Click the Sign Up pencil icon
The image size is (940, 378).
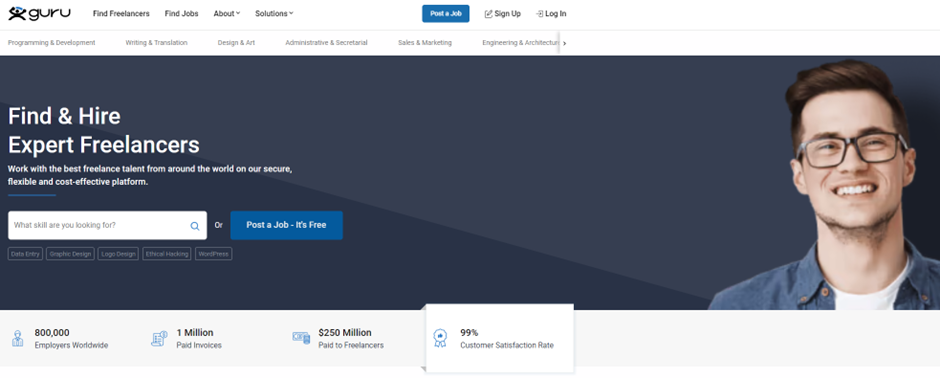coord(488,14)
